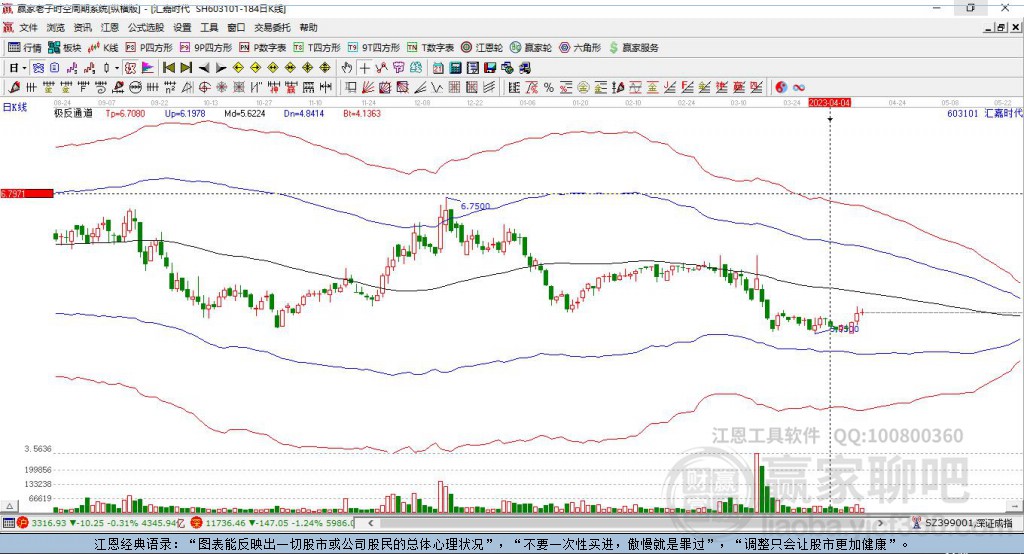The height and width of the screenshot is (554, 1024).
Task: Select the 2023-04-04 date marker
Action: click(x=829, y=103)
